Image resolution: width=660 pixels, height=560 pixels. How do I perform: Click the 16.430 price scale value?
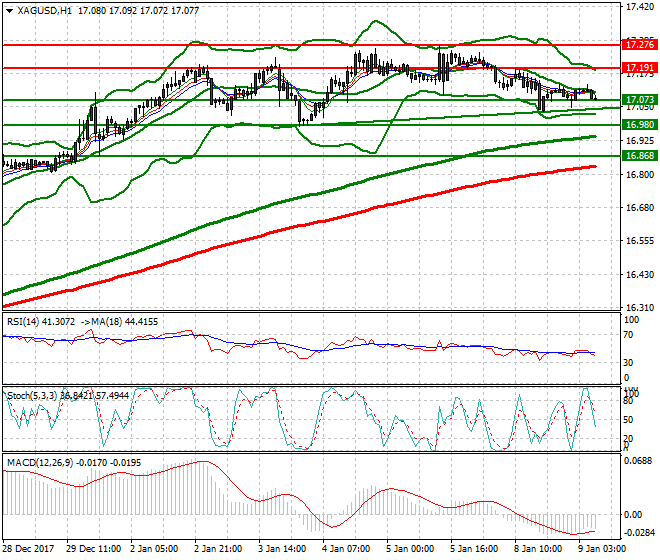point(640,275)
